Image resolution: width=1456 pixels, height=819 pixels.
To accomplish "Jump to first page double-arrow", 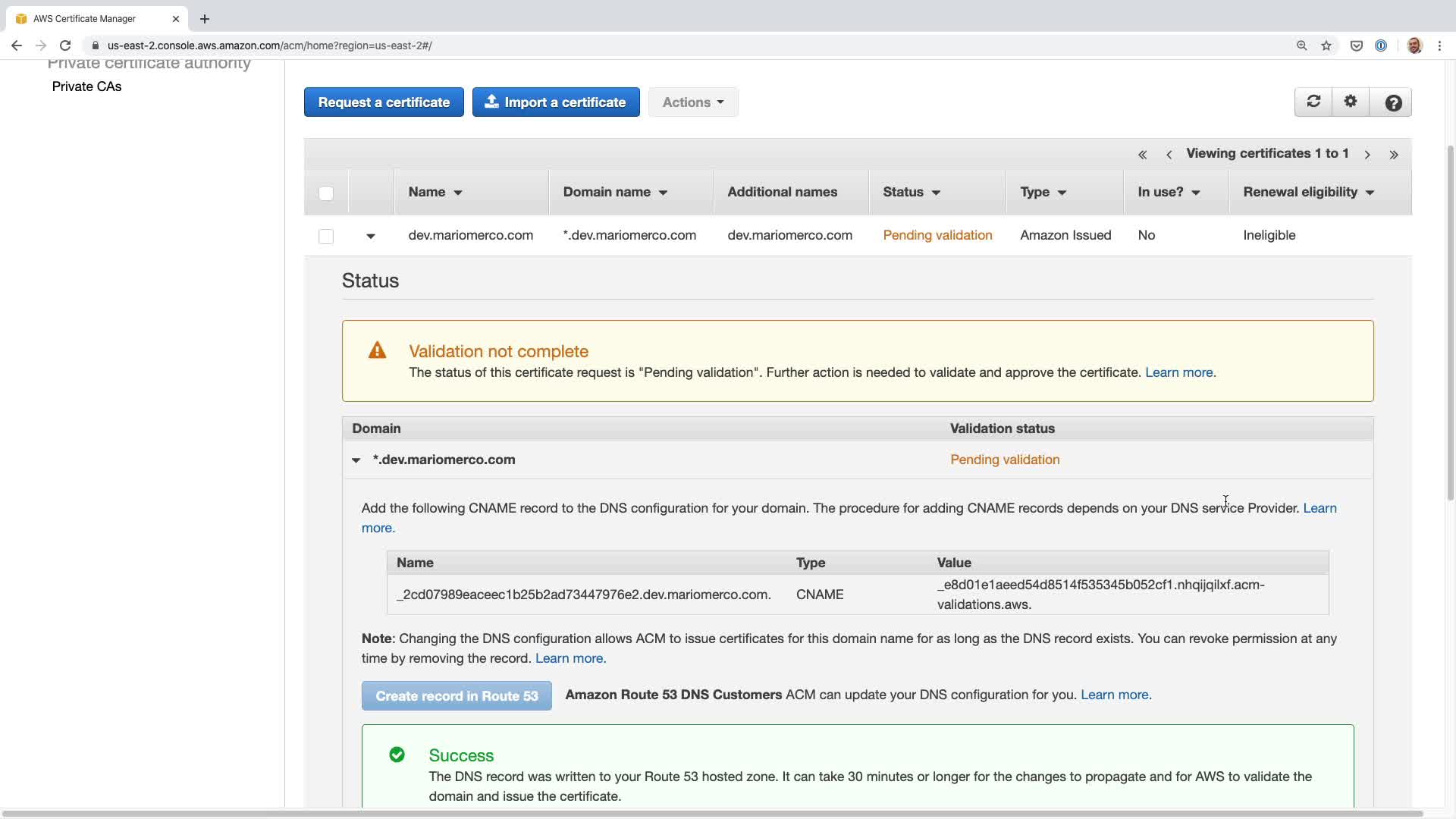I will (1142, 155).
